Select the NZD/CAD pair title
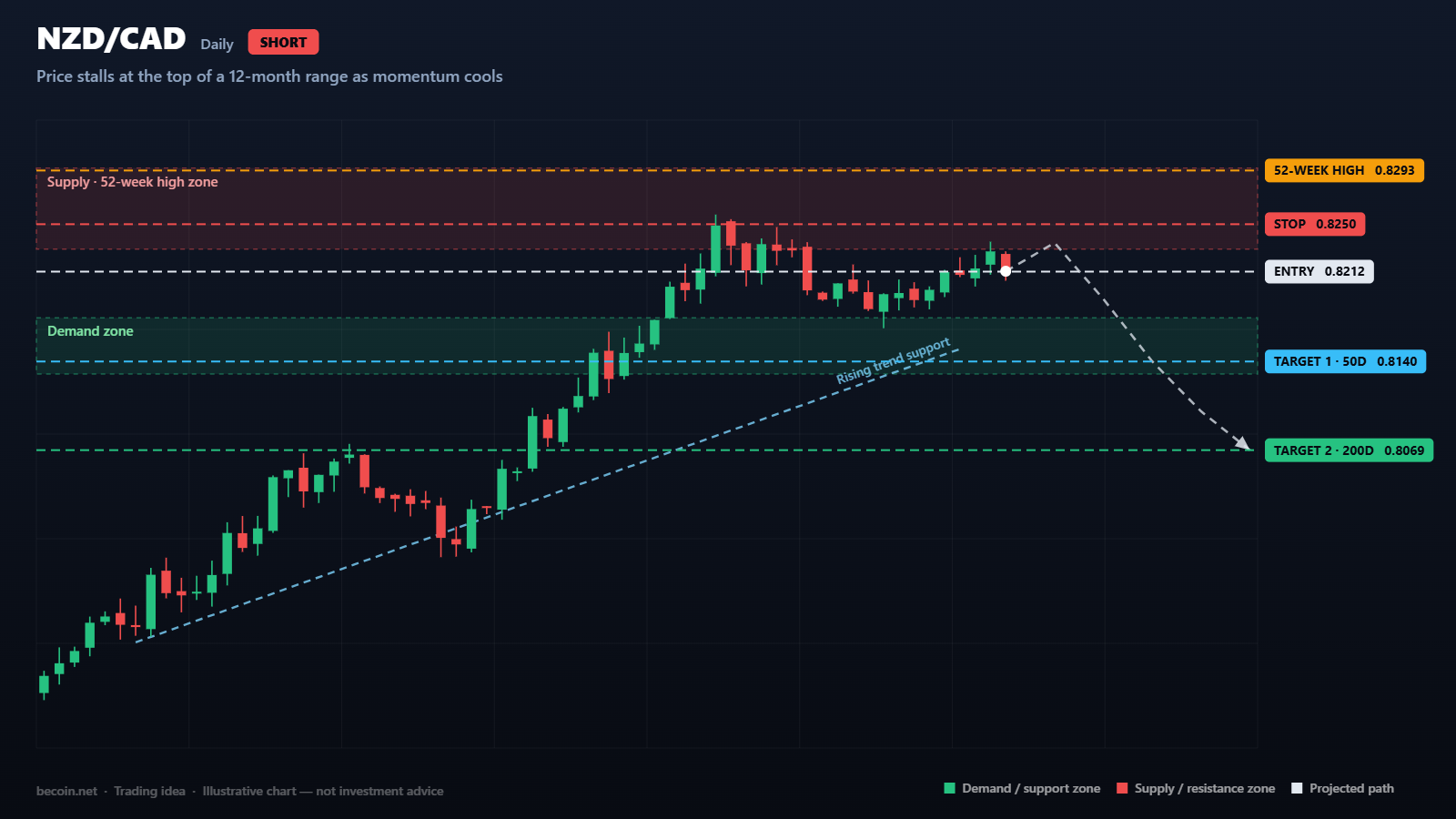 pyautogui.click(x=111, y=39)
